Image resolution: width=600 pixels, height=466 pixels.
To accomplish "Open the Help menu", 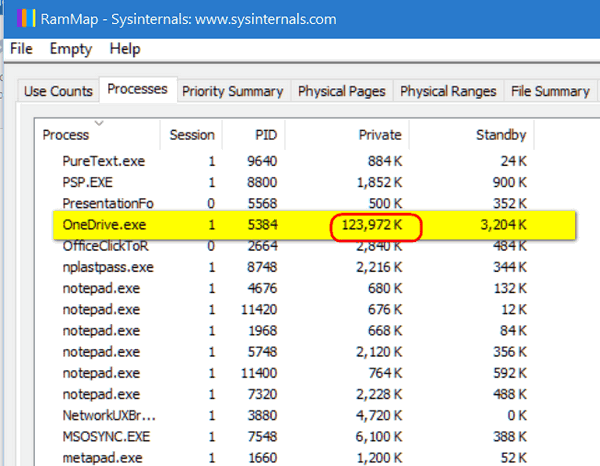I will [x=125, y=49].
